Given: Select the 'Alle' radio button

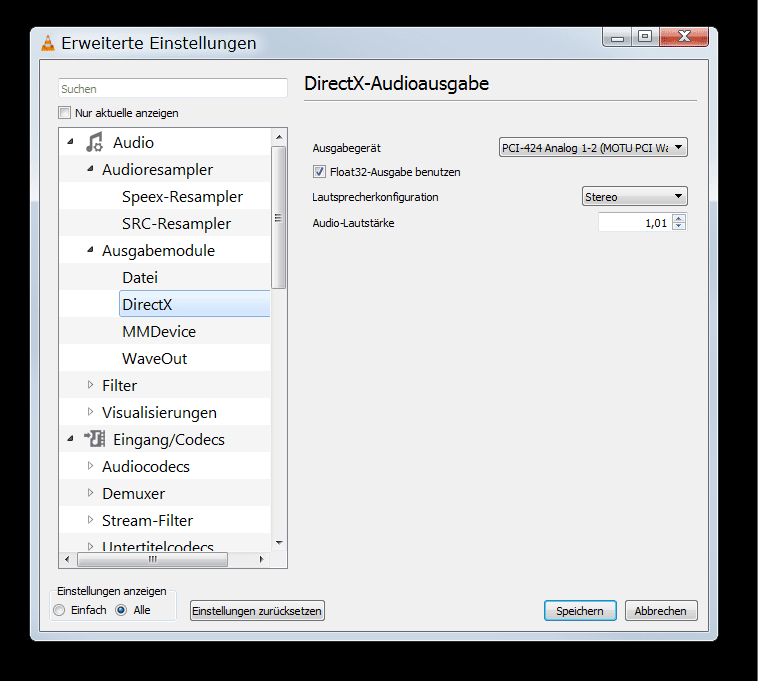Looking at the screenshot, I should [x=121, y=610].
